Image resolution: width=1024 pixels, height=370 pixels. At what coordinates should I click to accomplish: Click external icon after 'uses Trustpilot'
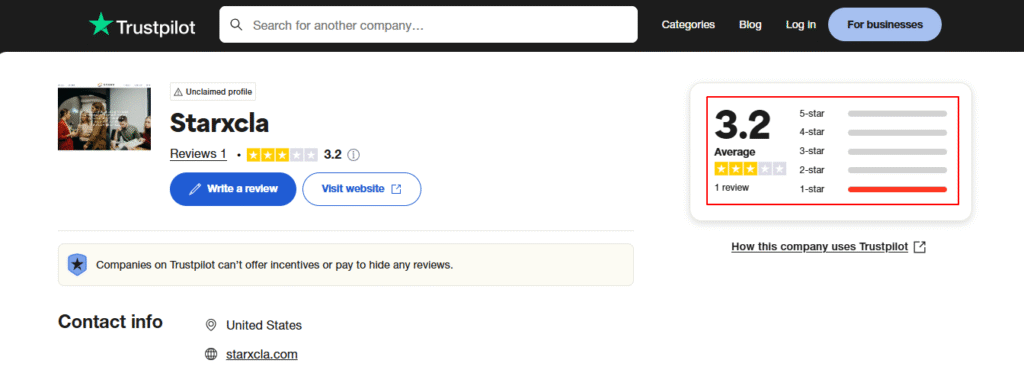pyautogui.click(x=920, y=247)
